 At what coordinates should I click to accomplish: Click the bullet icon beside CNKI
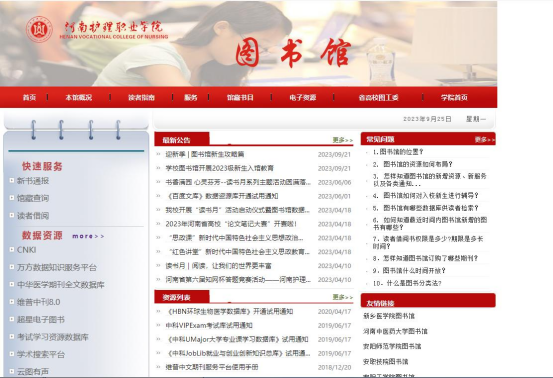(12, 250)
